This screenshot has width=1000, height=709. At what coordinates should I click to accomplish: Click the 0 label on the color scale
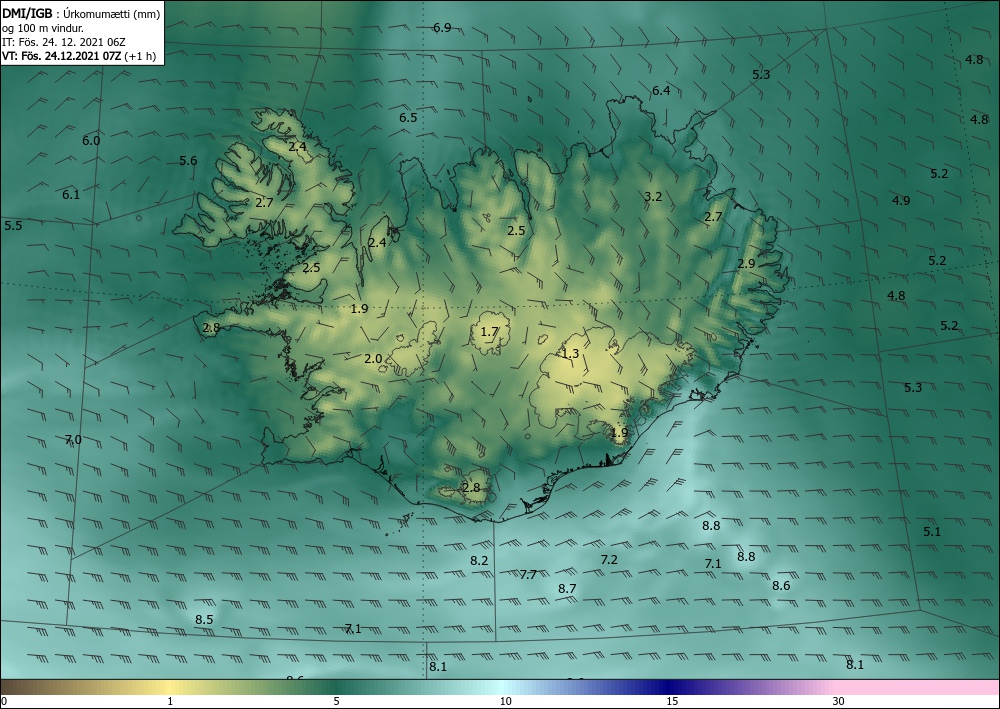point(4,701)
